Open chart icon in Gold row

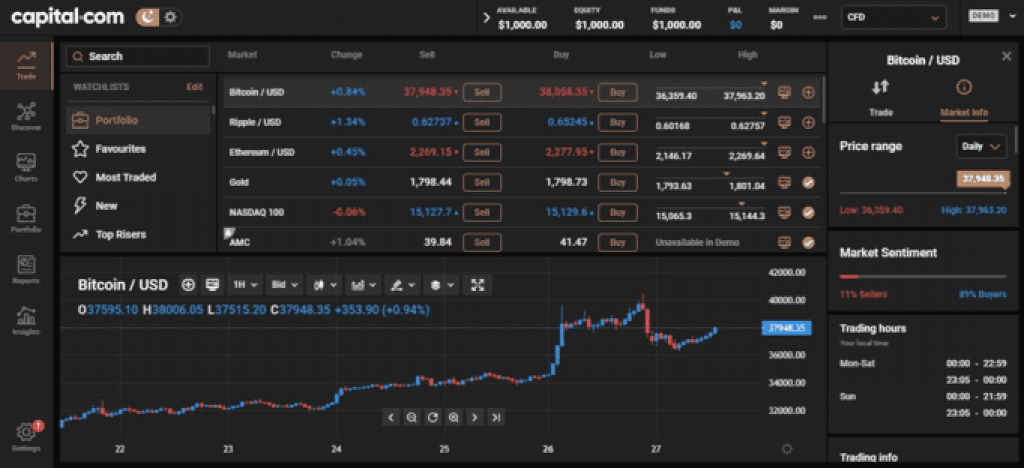[784, 182]
